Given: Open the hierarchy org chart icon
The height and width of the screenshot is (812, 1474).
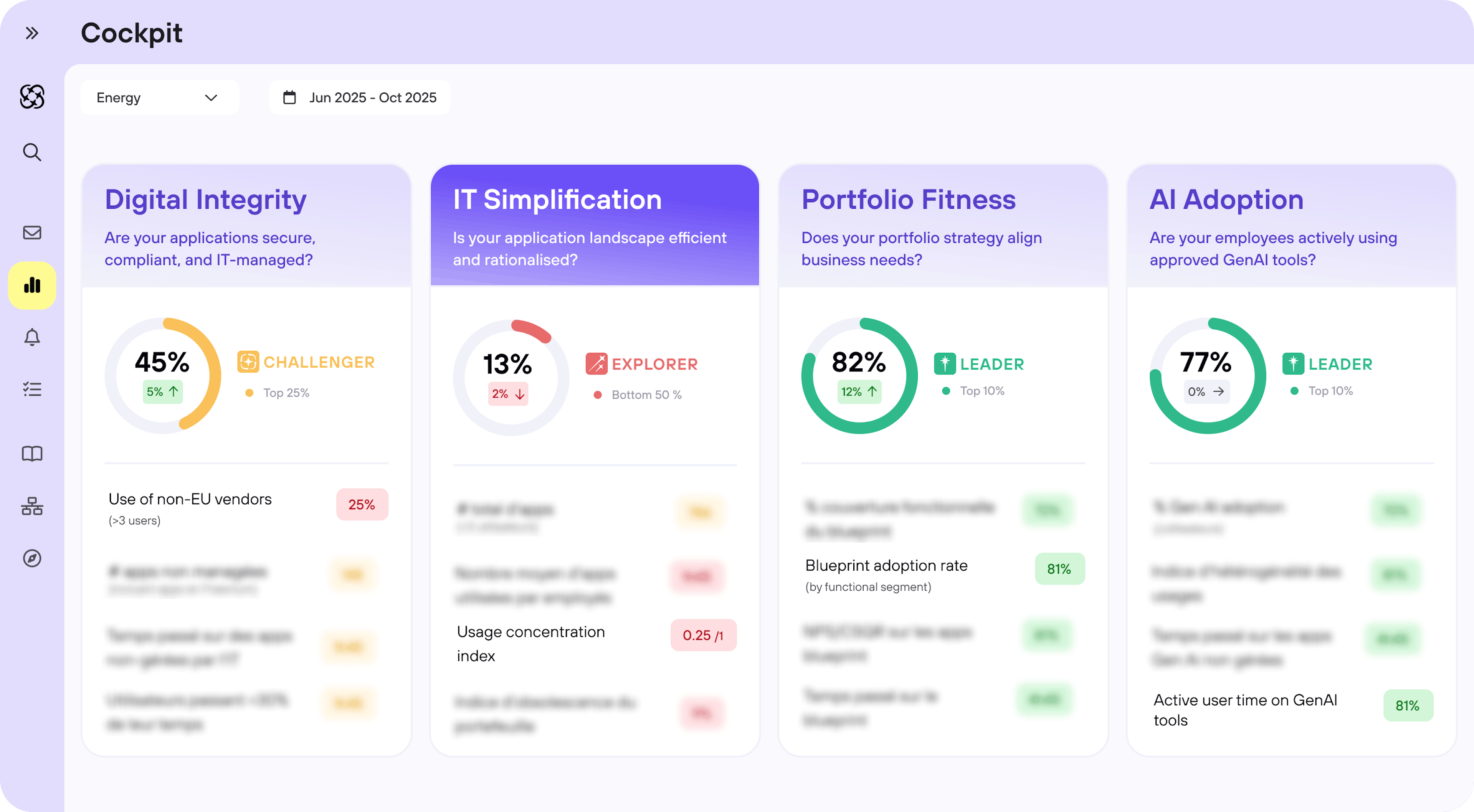Looking at the screenshot, I should pos(32,506).
